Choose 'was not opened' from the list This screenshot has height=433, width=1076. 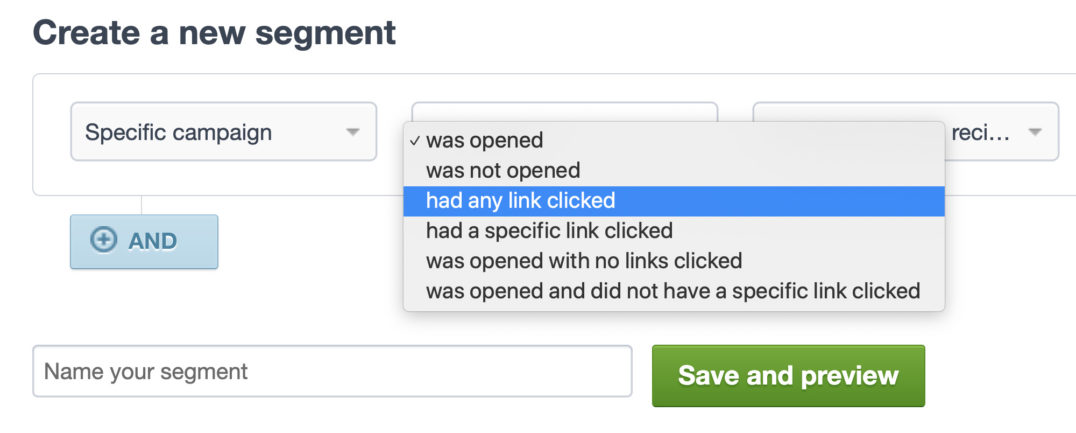coord(503,171)
